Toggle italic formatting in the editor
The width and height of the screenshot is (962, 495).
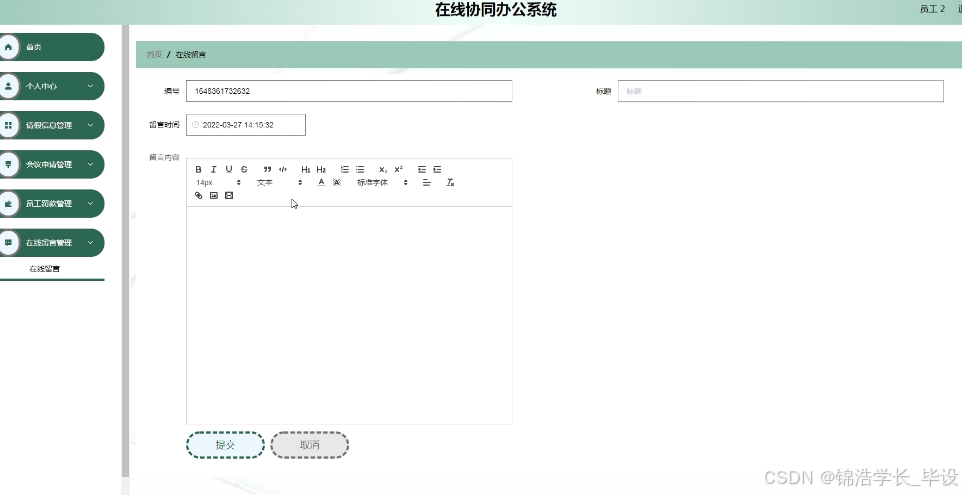pos(214,169)
